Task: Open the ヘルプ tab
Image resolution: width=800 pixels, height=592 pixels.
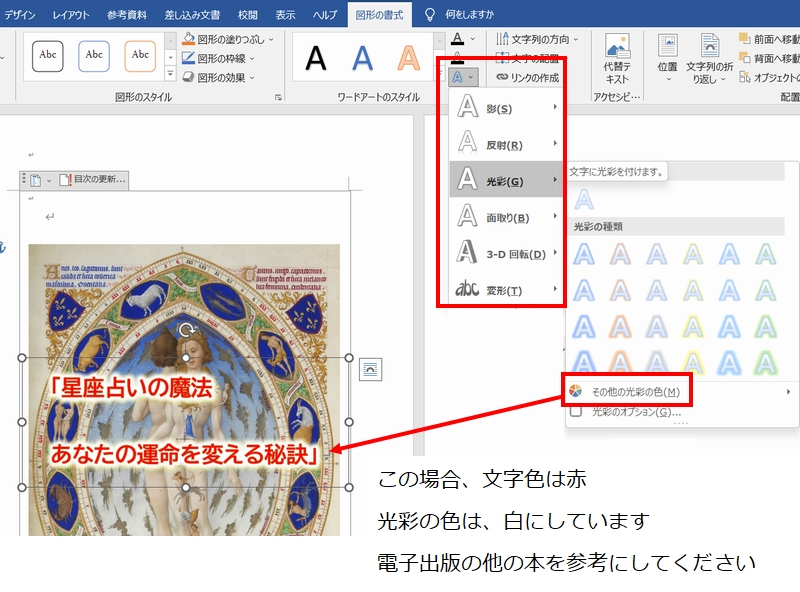Action: [324, 15]
